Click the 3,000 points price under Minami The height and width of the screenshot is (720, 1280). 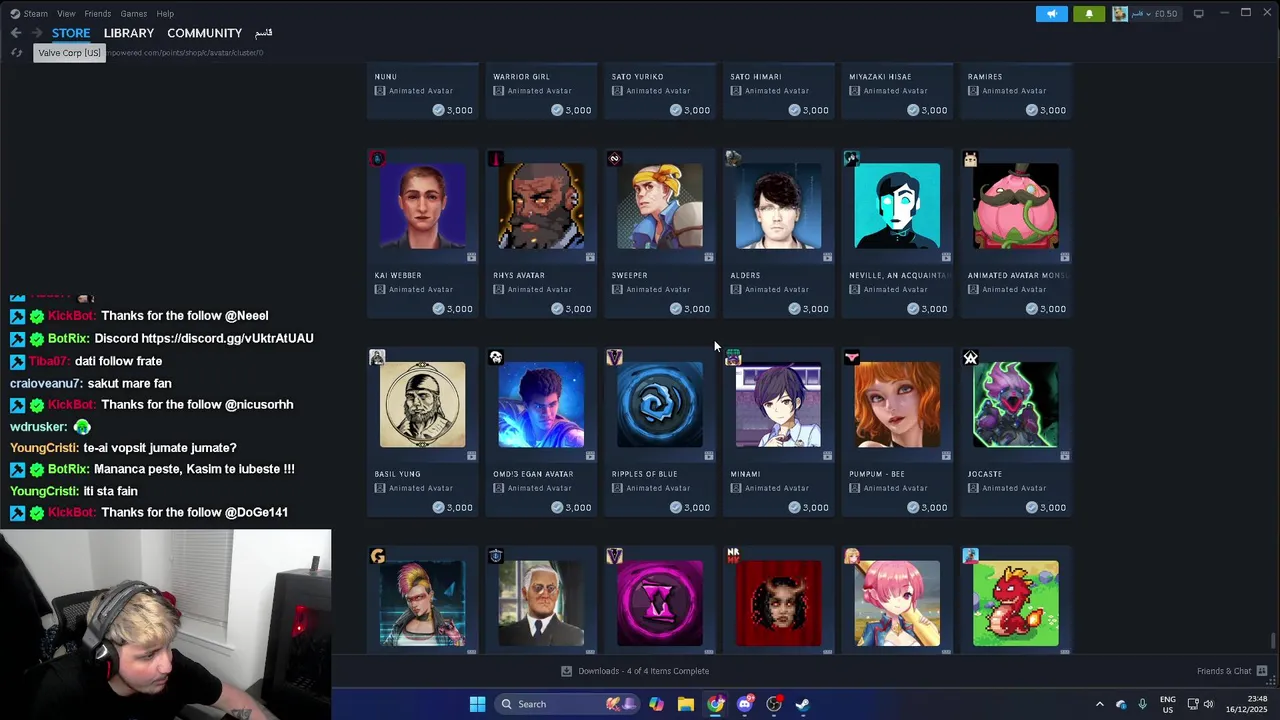(x=809, y=507)
